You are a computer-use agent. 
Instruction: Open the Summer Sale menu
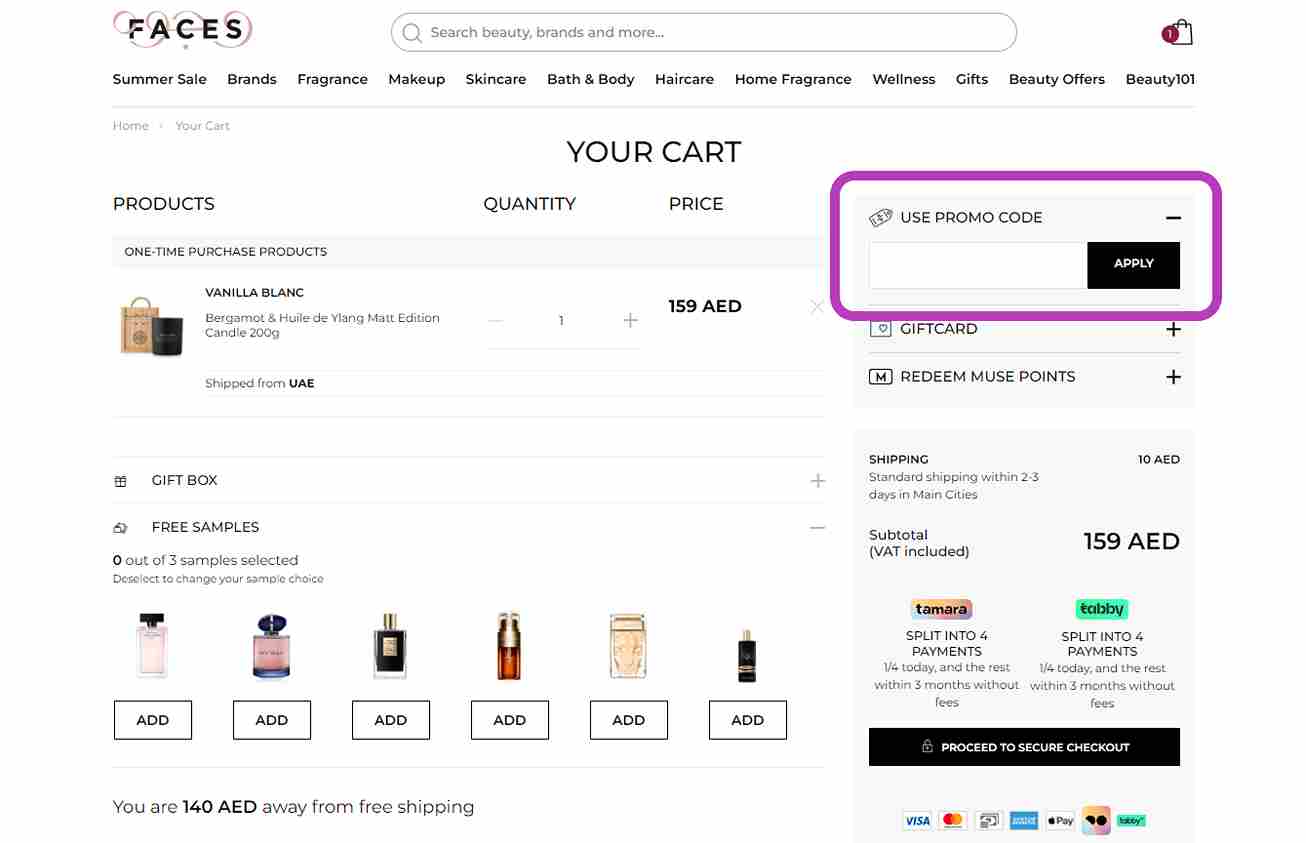159,79
